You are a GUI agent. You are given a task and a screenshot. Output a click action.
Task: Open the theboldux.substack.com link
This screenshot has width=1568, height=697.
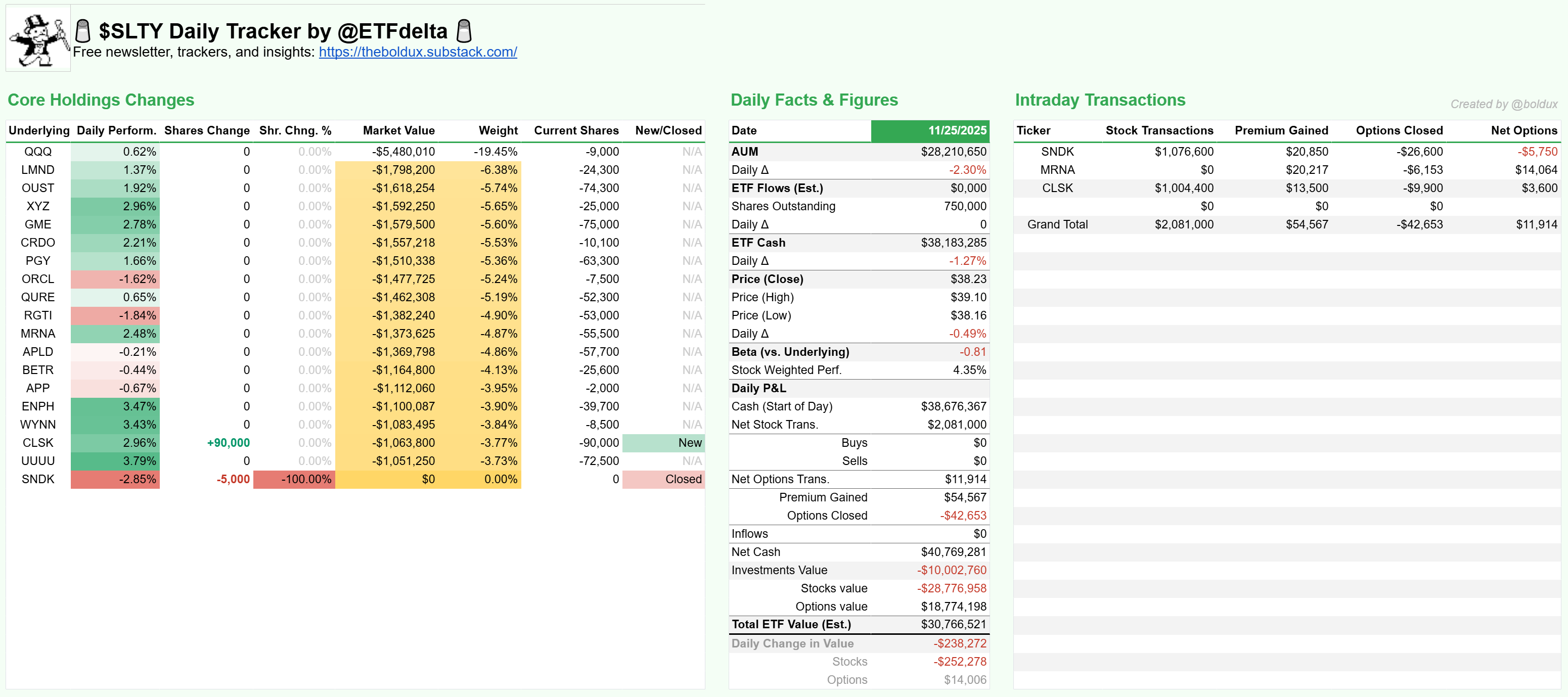(418, 52)
